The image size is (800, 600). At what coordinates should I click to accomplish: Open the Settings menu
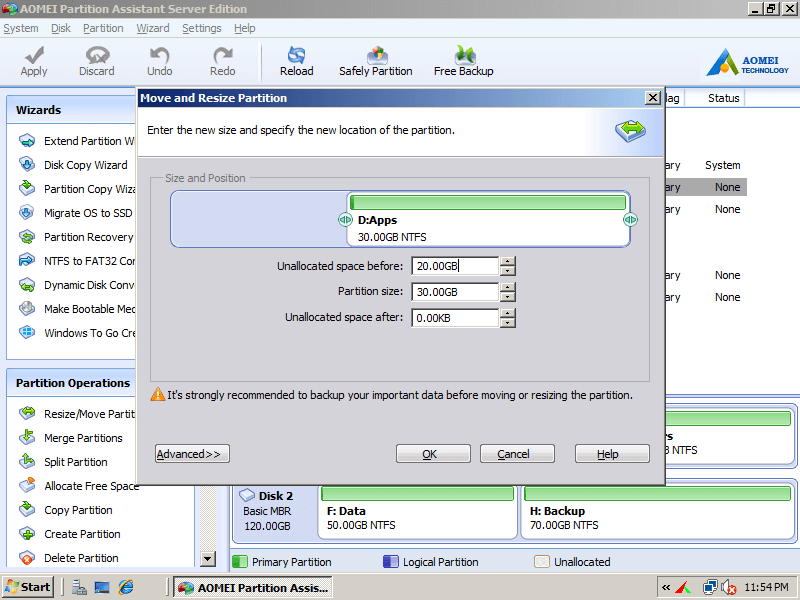(x=202, y=28)
